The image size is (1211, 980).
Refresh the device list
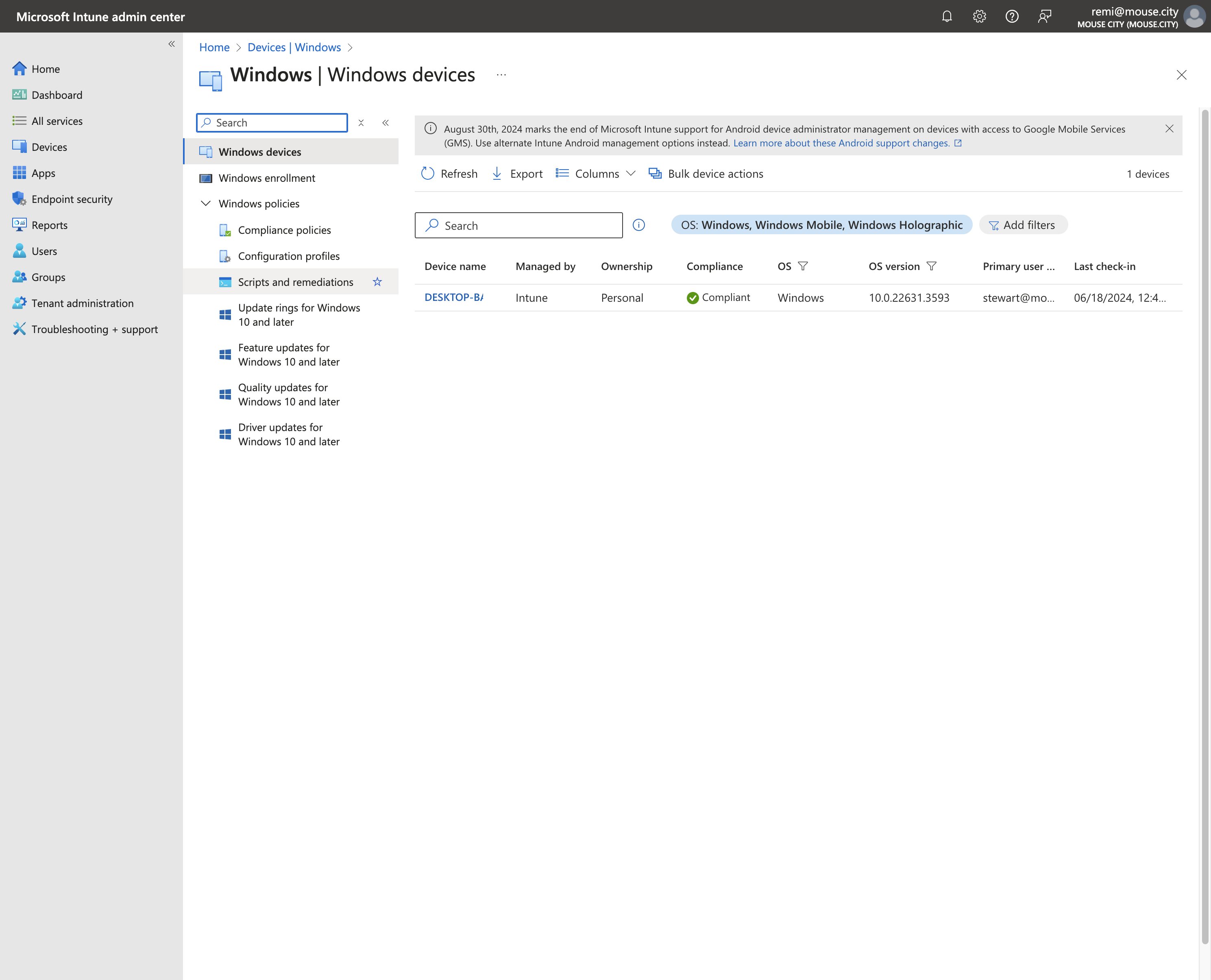(x=449, y=174)
